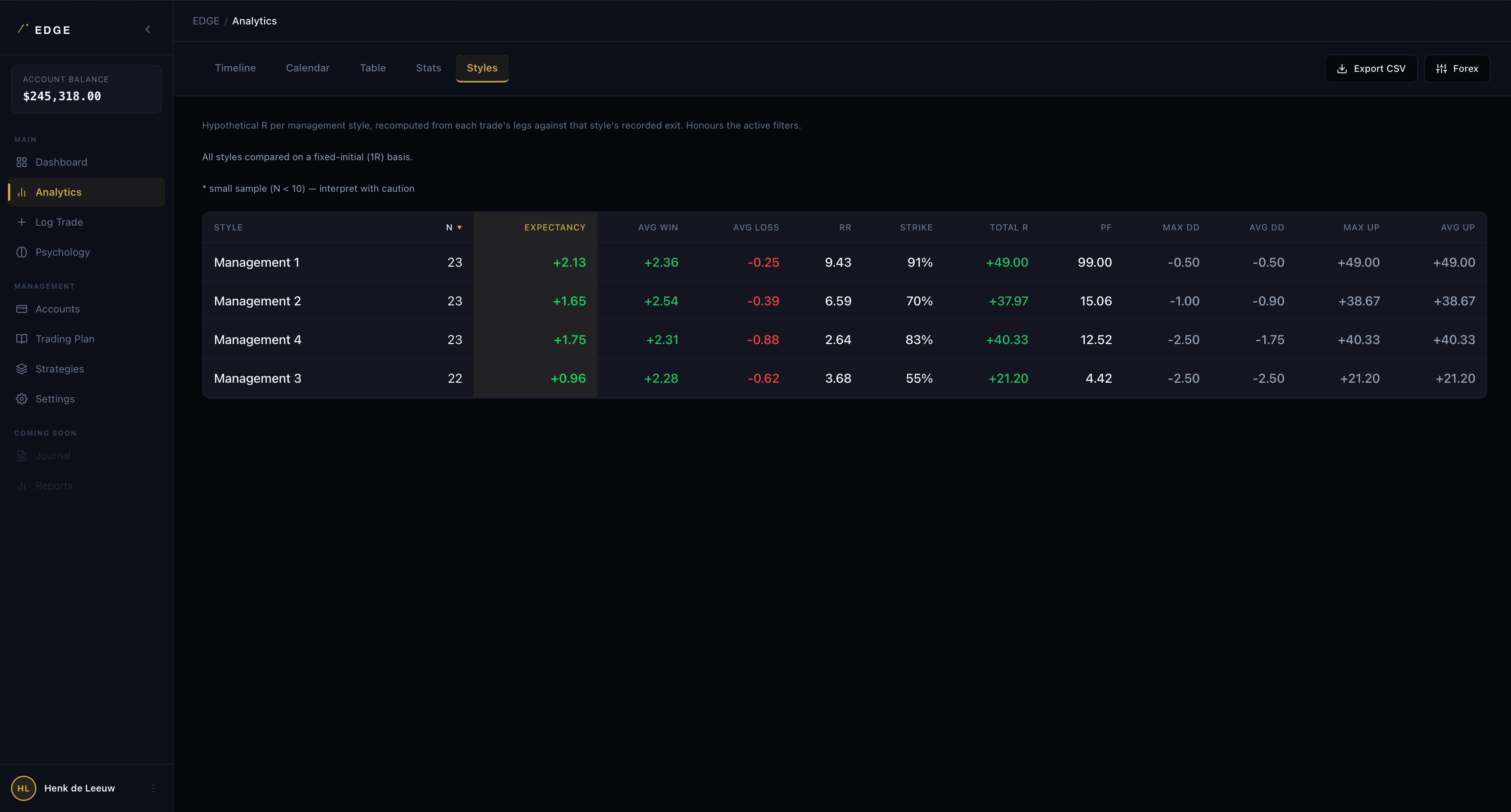The width and height of the screenshot is (1511, 812).
Task: Sort by the AVG UP column header
Action: [1458, 228]
